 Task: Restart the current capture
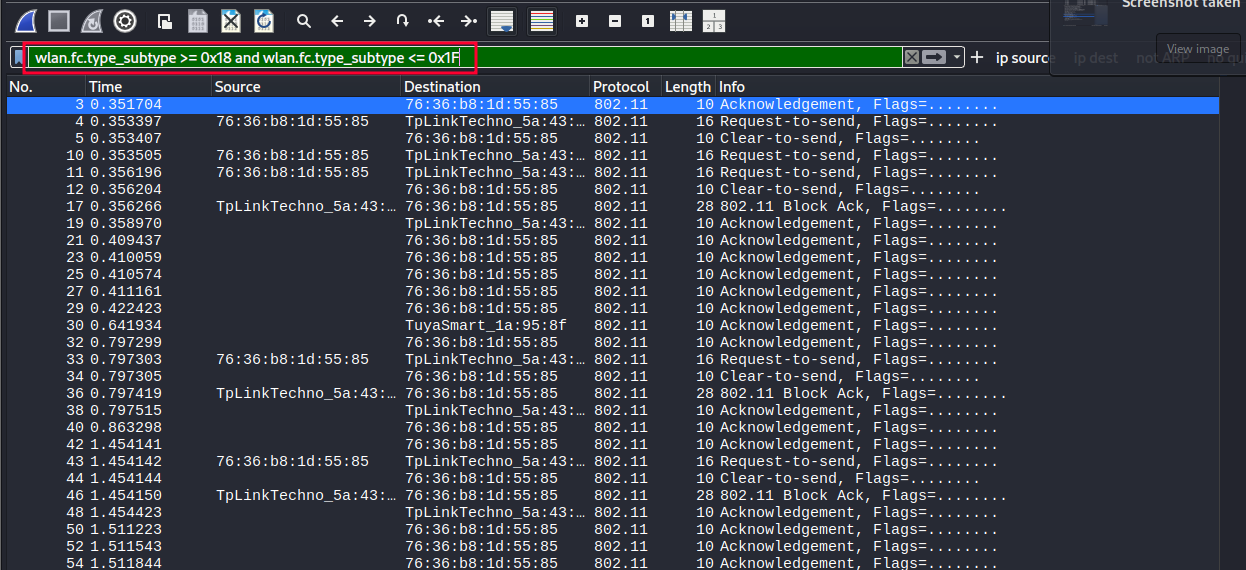[x=91, y=20]
